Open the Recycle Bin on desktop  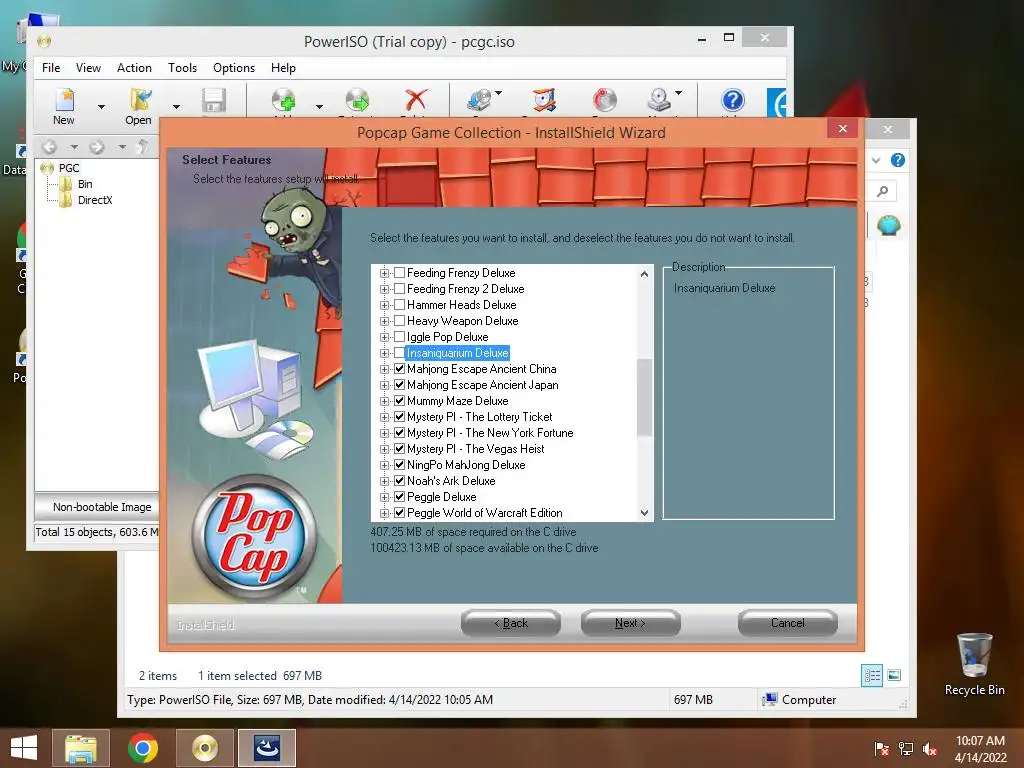[x=974, y=664]
